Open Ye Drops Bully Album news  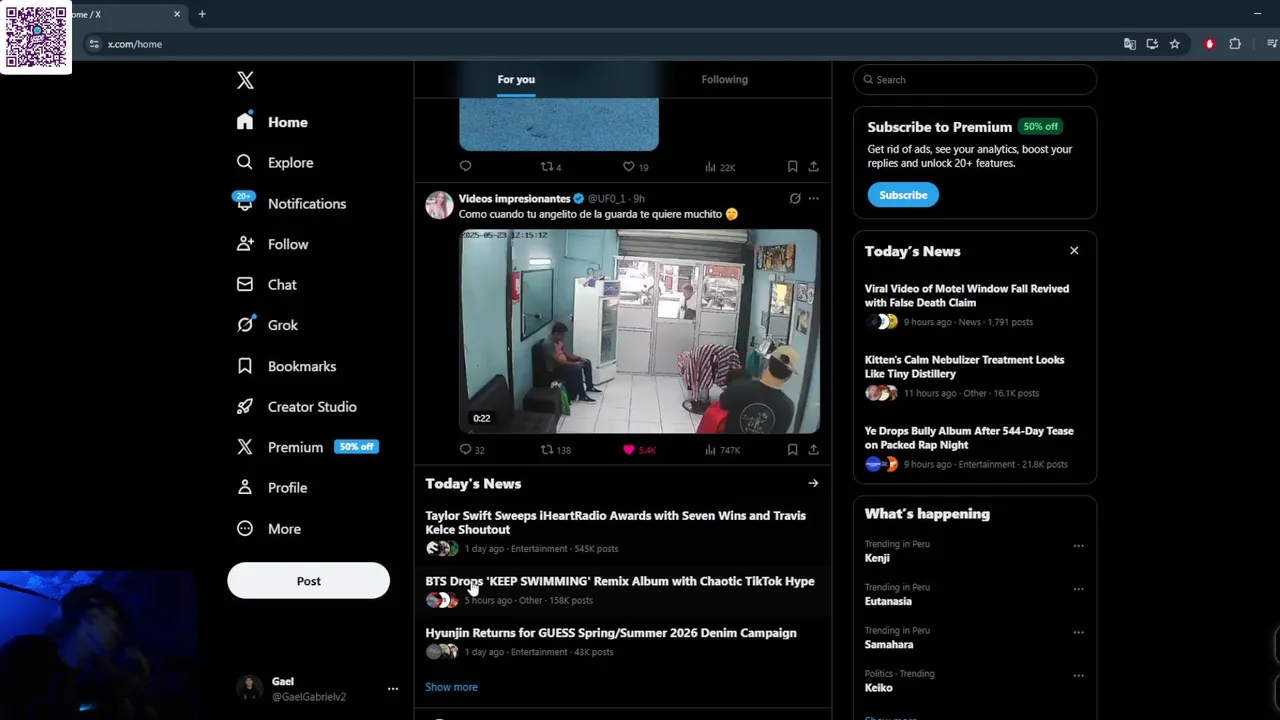click(x=969, y=438)
